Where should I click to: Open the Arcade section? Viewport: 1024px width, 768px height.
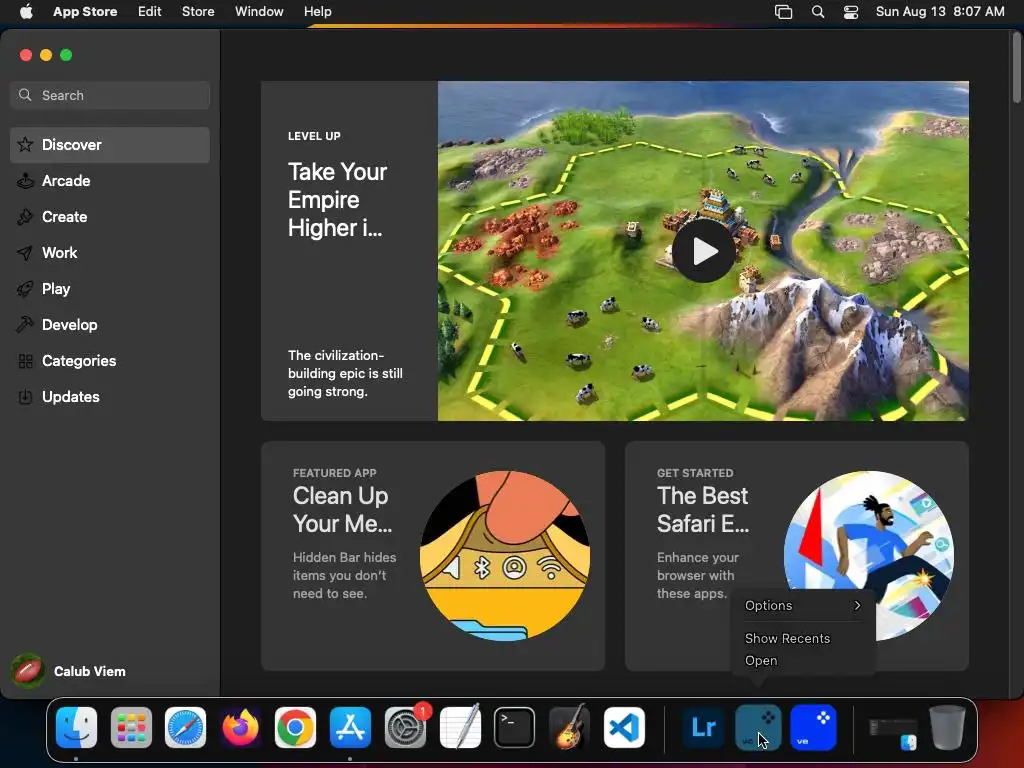point(110,181)
